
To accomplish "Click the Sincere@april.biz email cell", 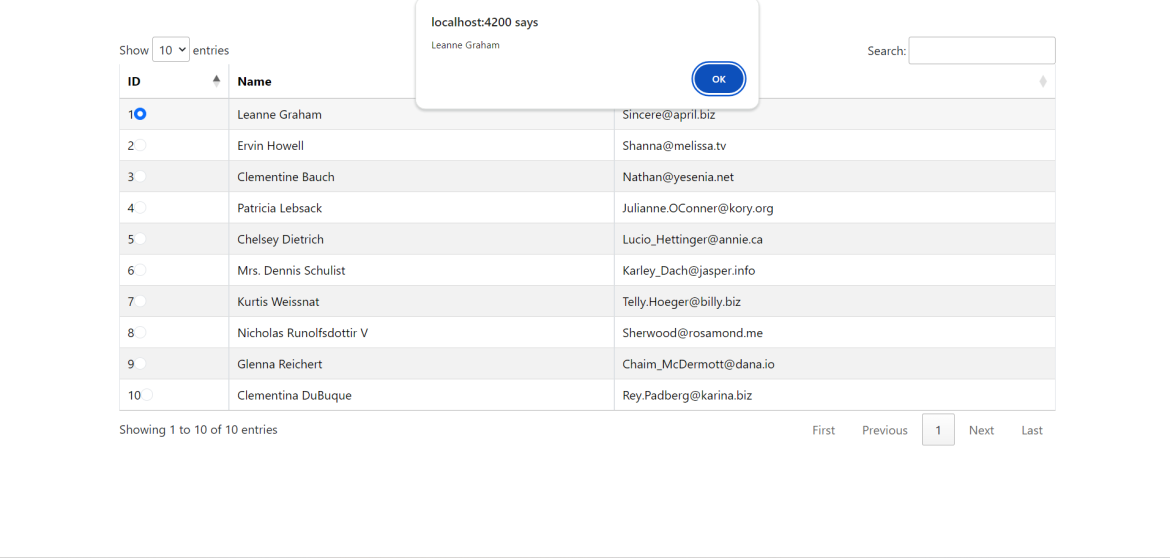I will [x=669, y=115].
